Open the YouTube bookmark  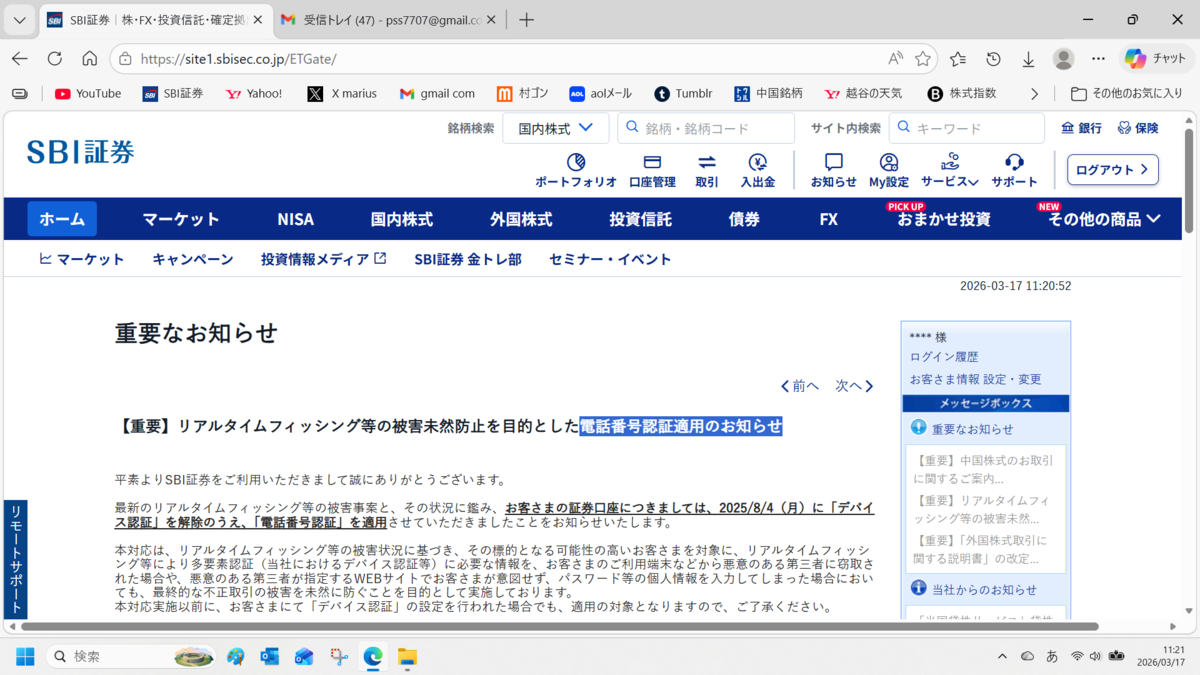(x=88, y=93)
